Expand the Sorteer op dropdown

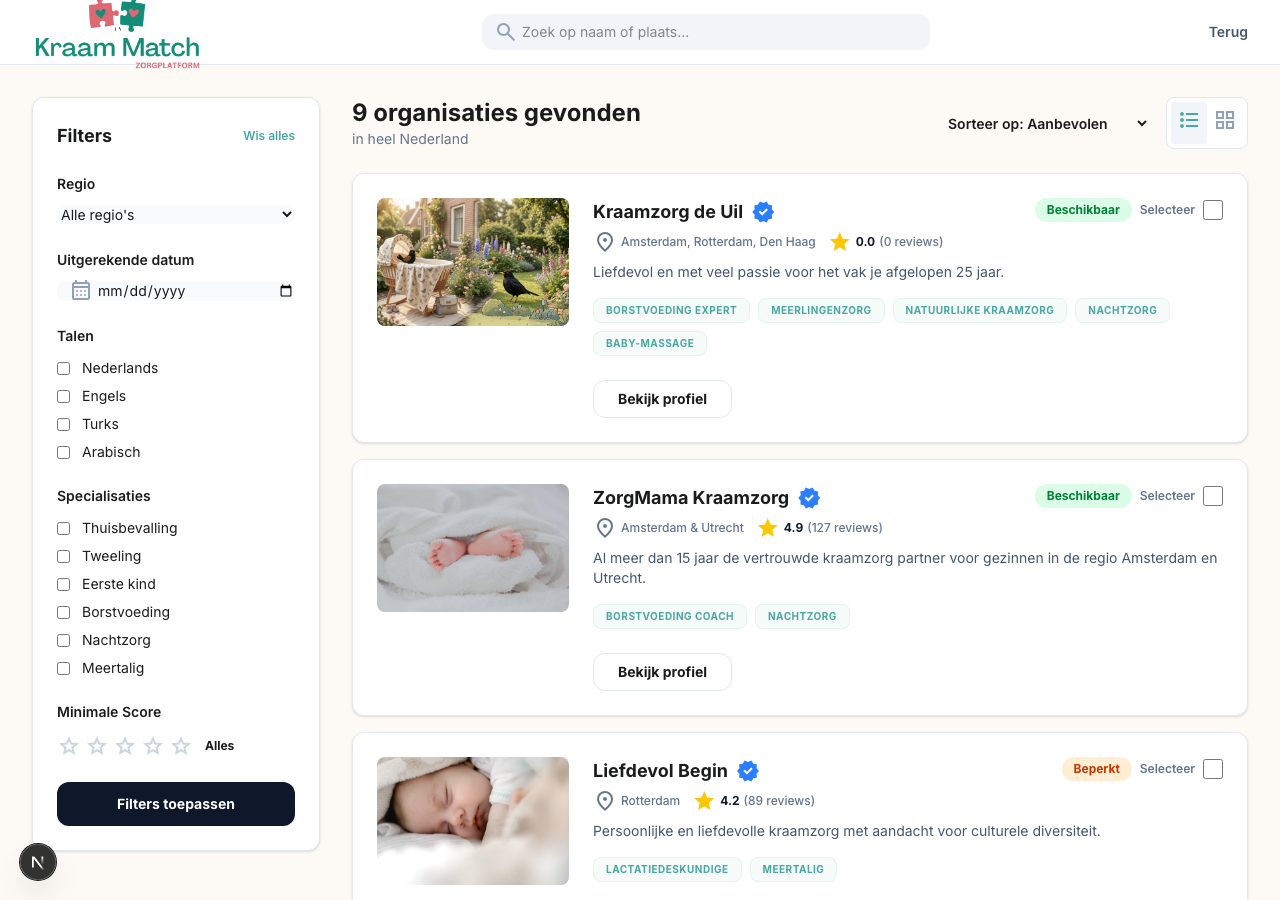(x=1047, y=124)
